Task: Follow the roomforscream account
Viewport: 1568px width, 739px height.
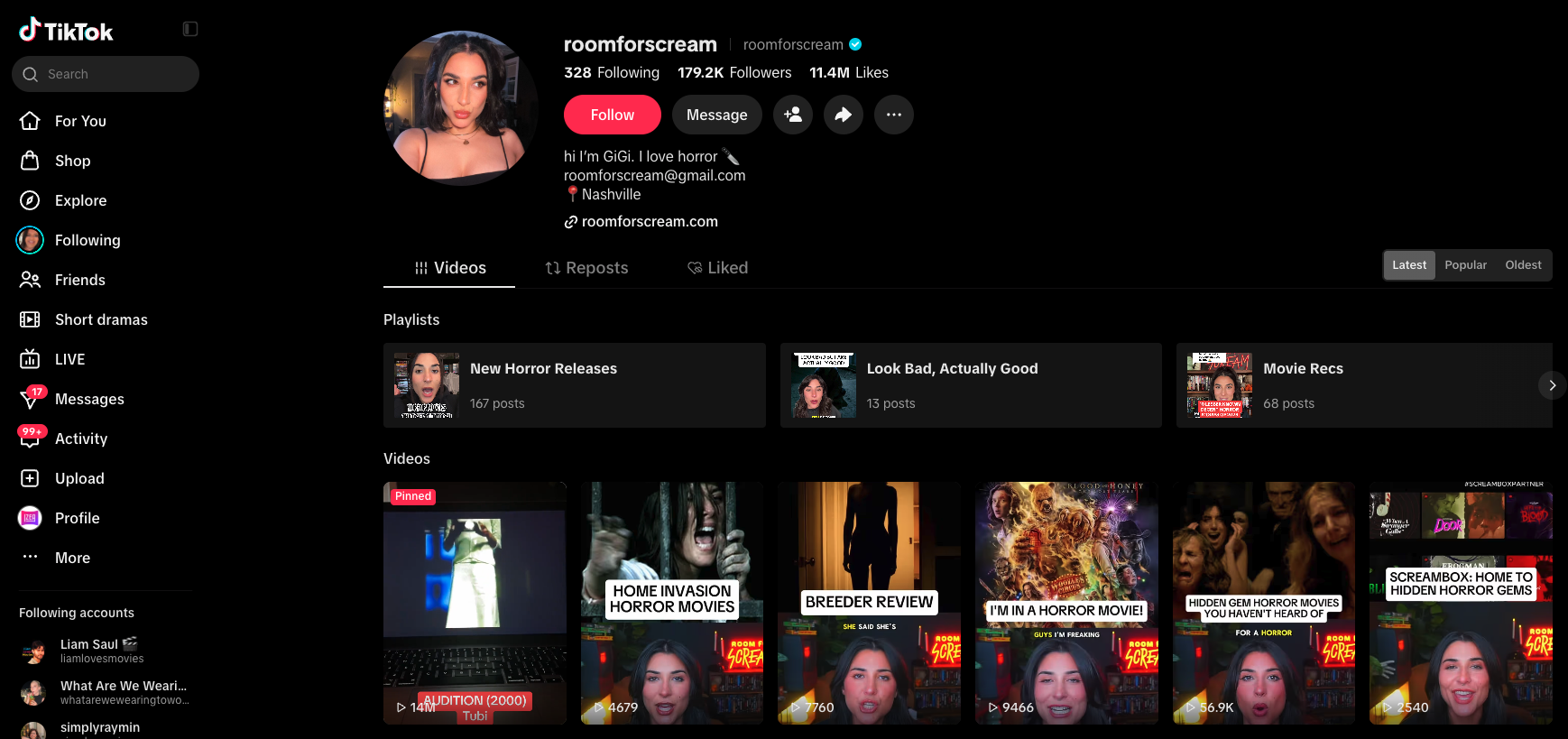Action: pos(613,115)
